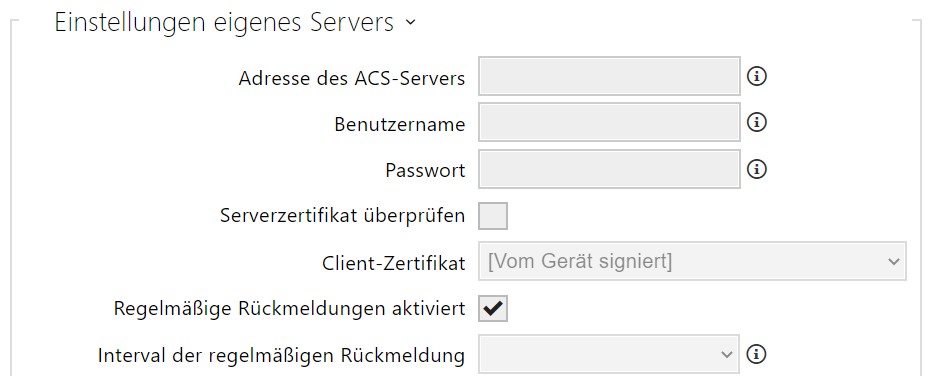Click the Interval der regelmäßigen Rückmeldung label
The height and width of the screenshot is (381, 932).
(x=281, y=355)
